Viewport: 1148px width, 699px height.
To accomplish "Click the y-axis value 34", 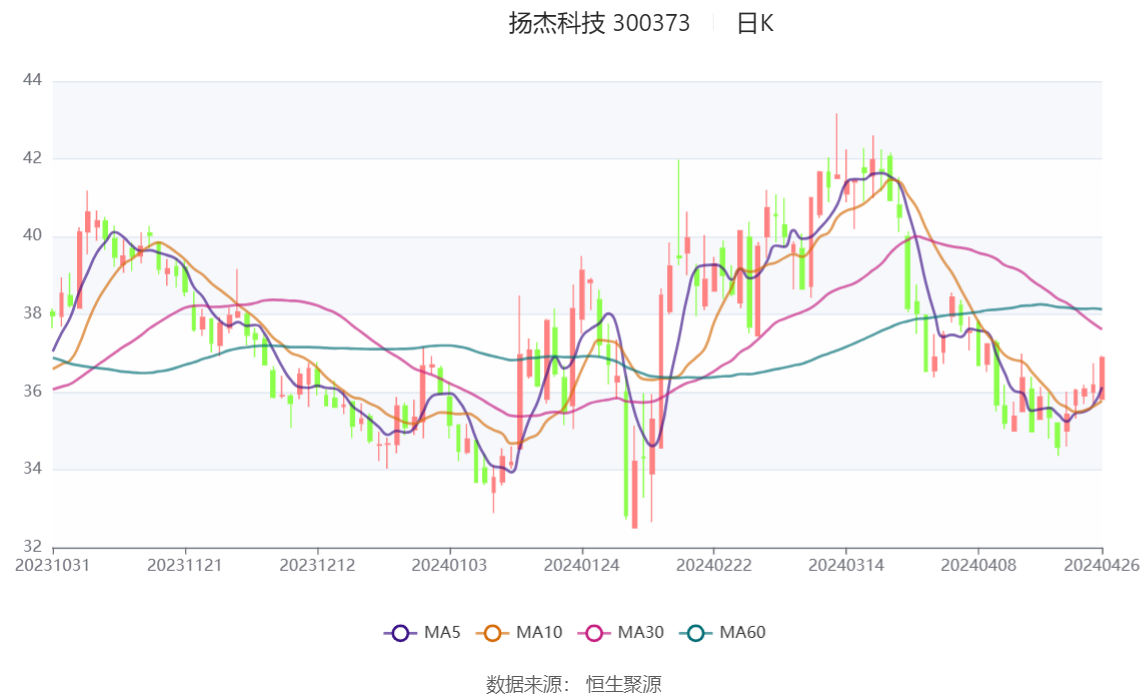I will pos(32,468).
